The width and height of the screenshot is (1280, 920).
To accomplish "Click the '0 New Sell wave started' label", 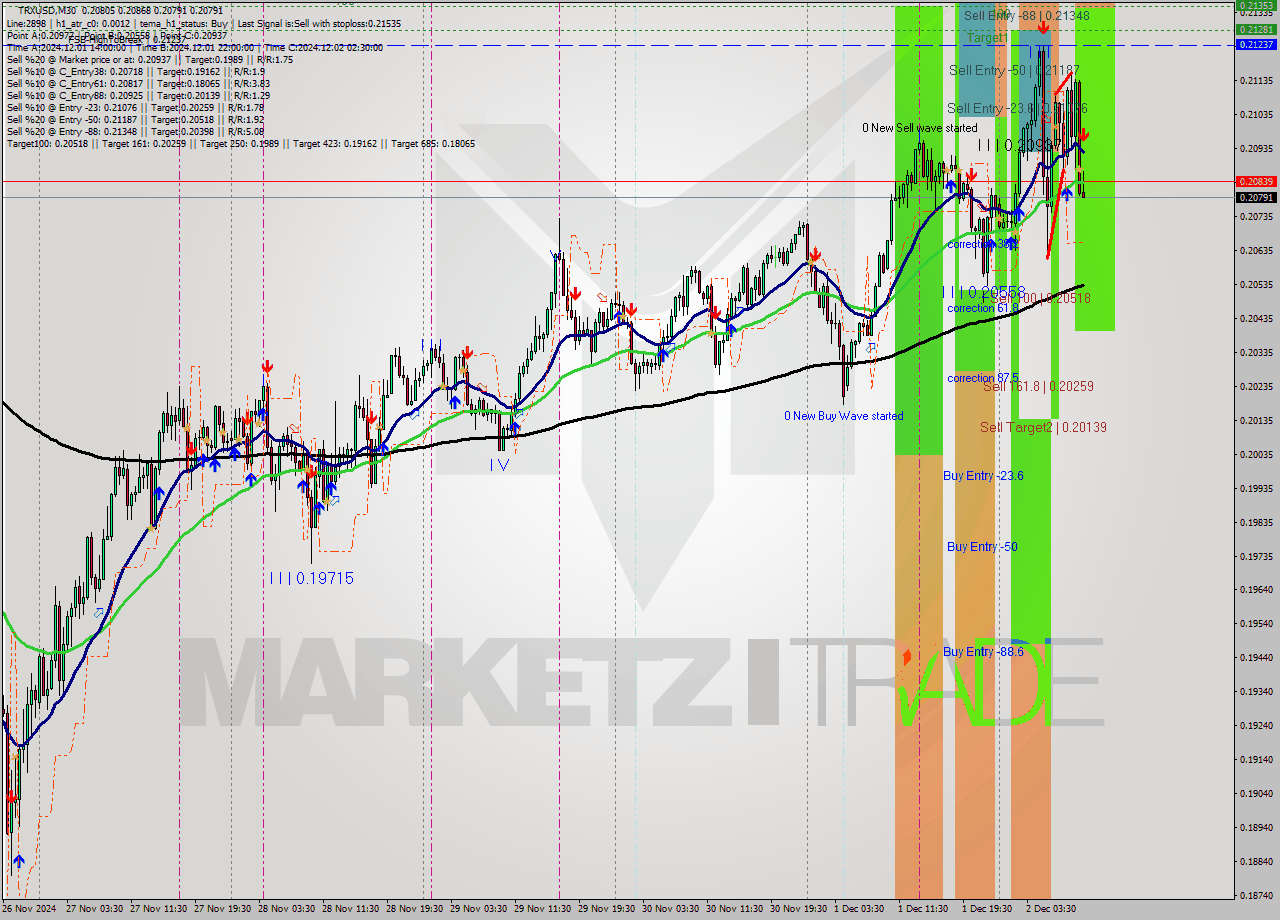I will click(920, 128).
